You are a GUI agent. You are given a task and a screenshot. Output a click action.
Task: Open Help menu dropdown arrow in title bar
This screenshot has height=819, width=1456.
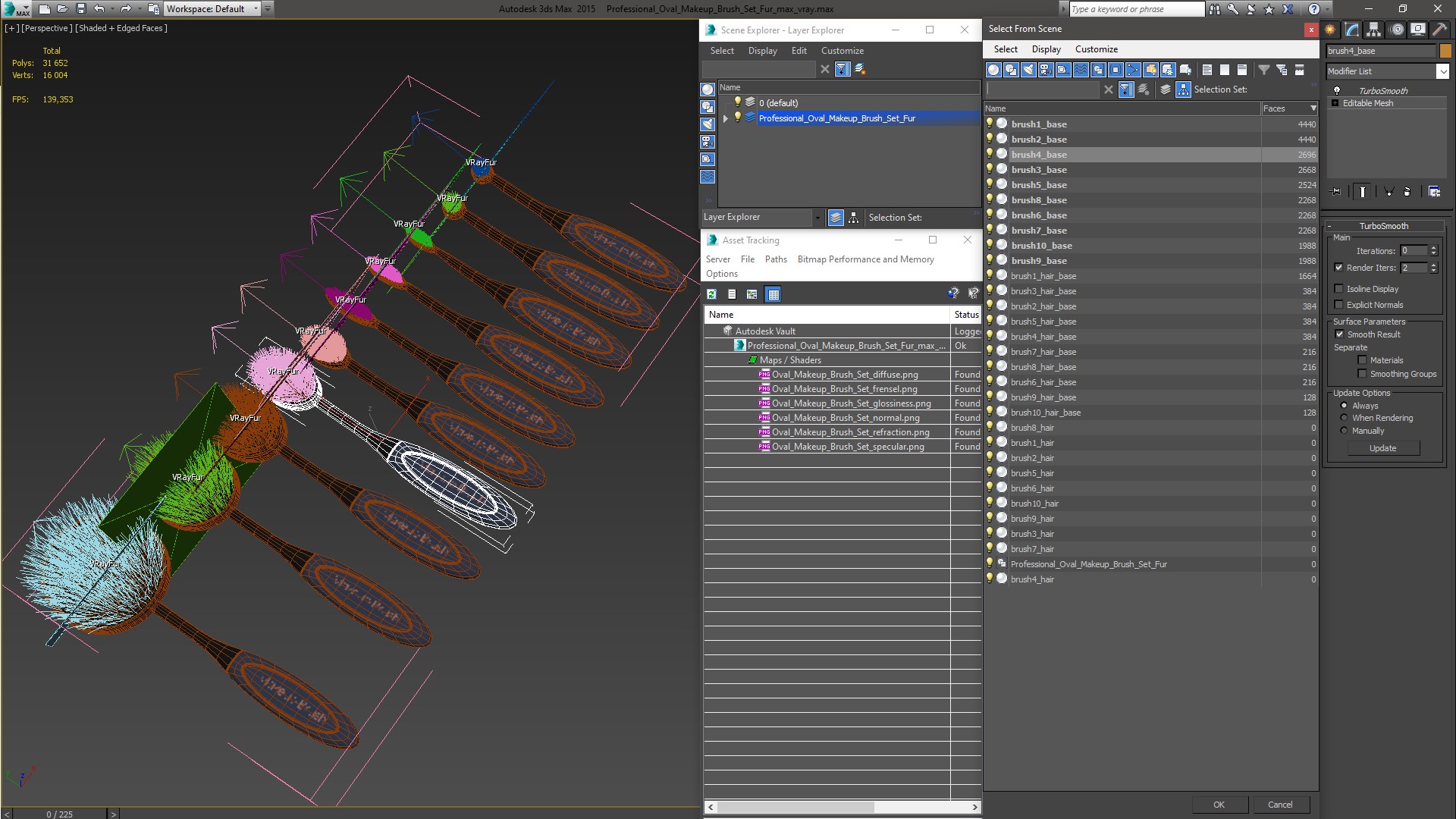coord(1327,9)
